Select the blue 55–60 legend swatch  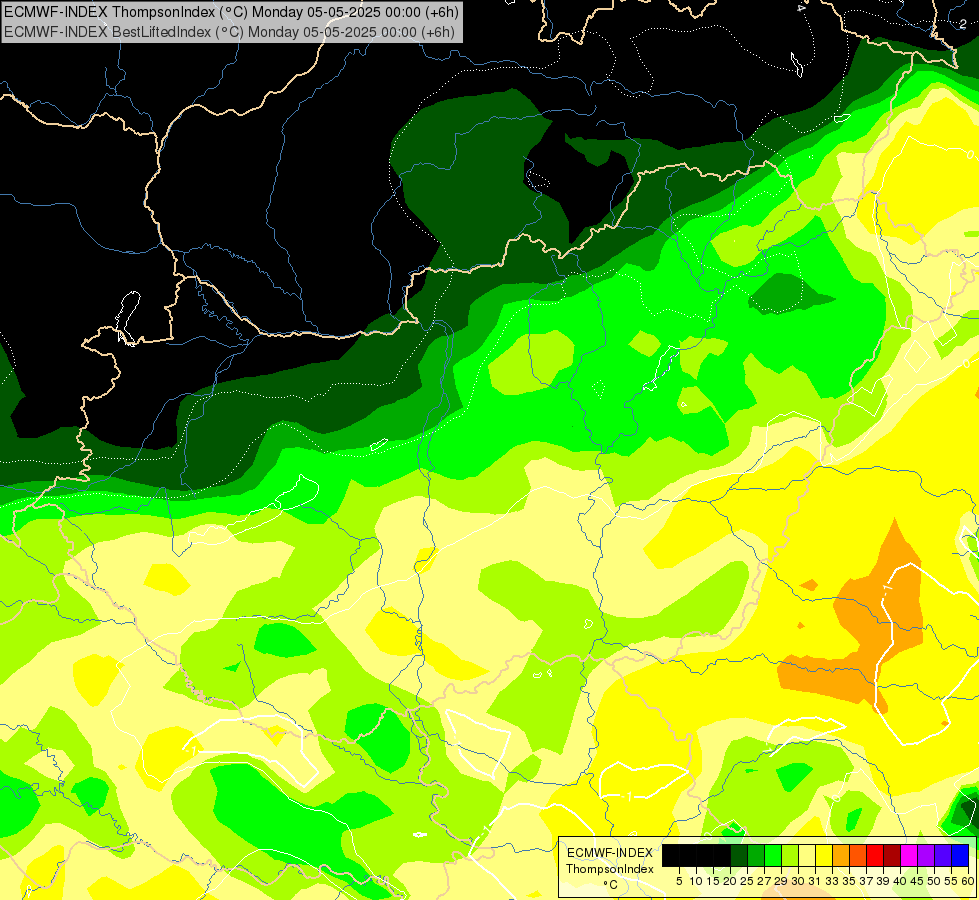(x=960, y=855)
